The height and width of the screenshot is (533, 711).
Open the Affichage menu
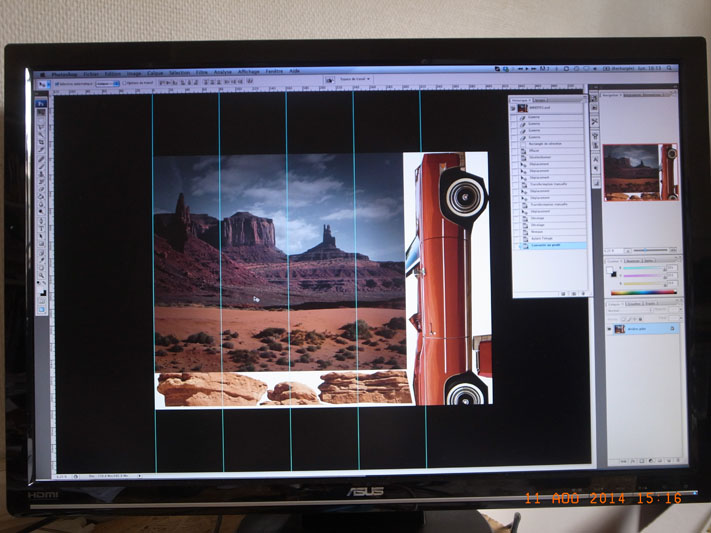pyautogui.click(x=248, y=72)
